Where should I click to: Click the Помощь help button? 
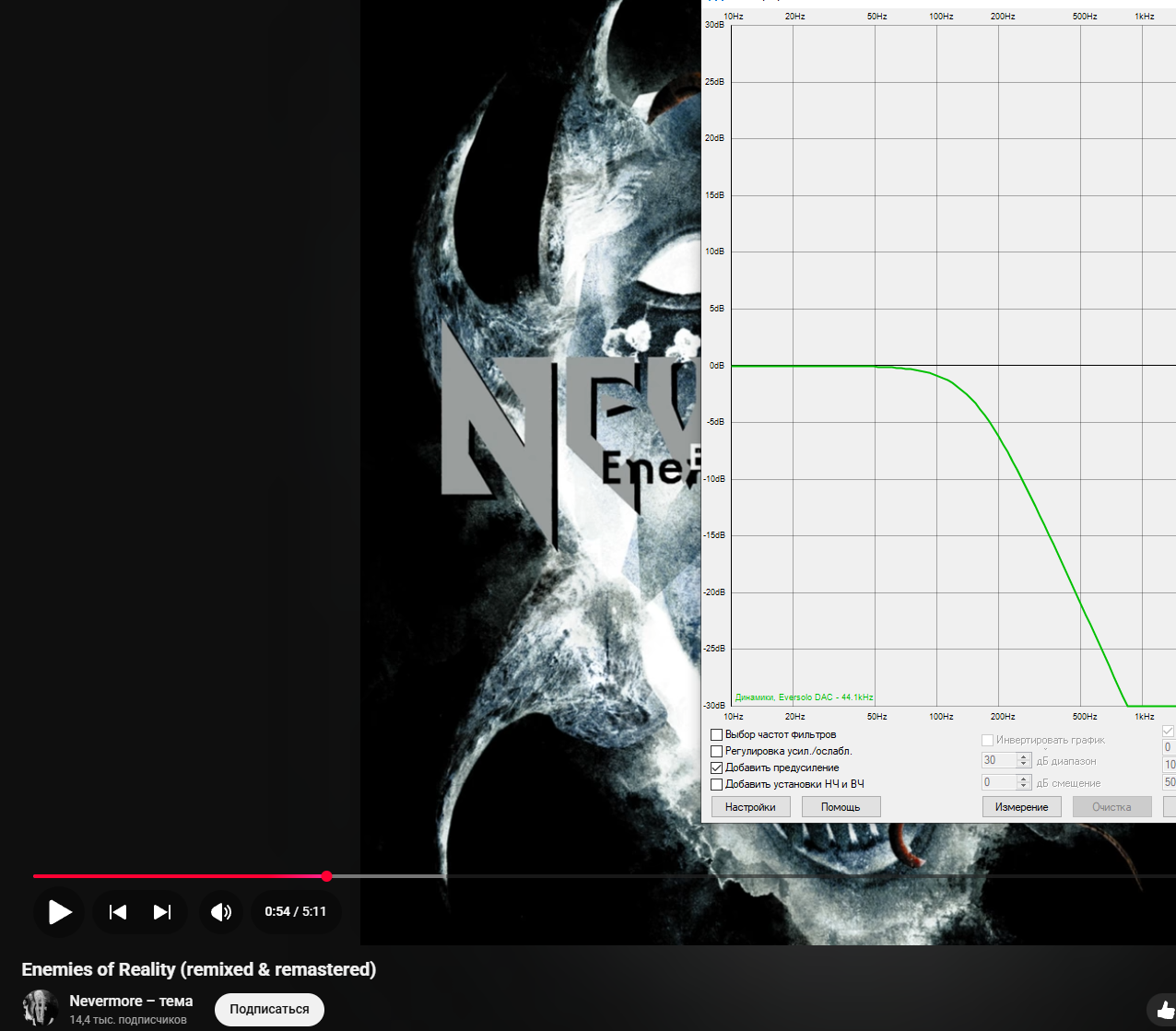pyautogui.click(x=841, y=807)
